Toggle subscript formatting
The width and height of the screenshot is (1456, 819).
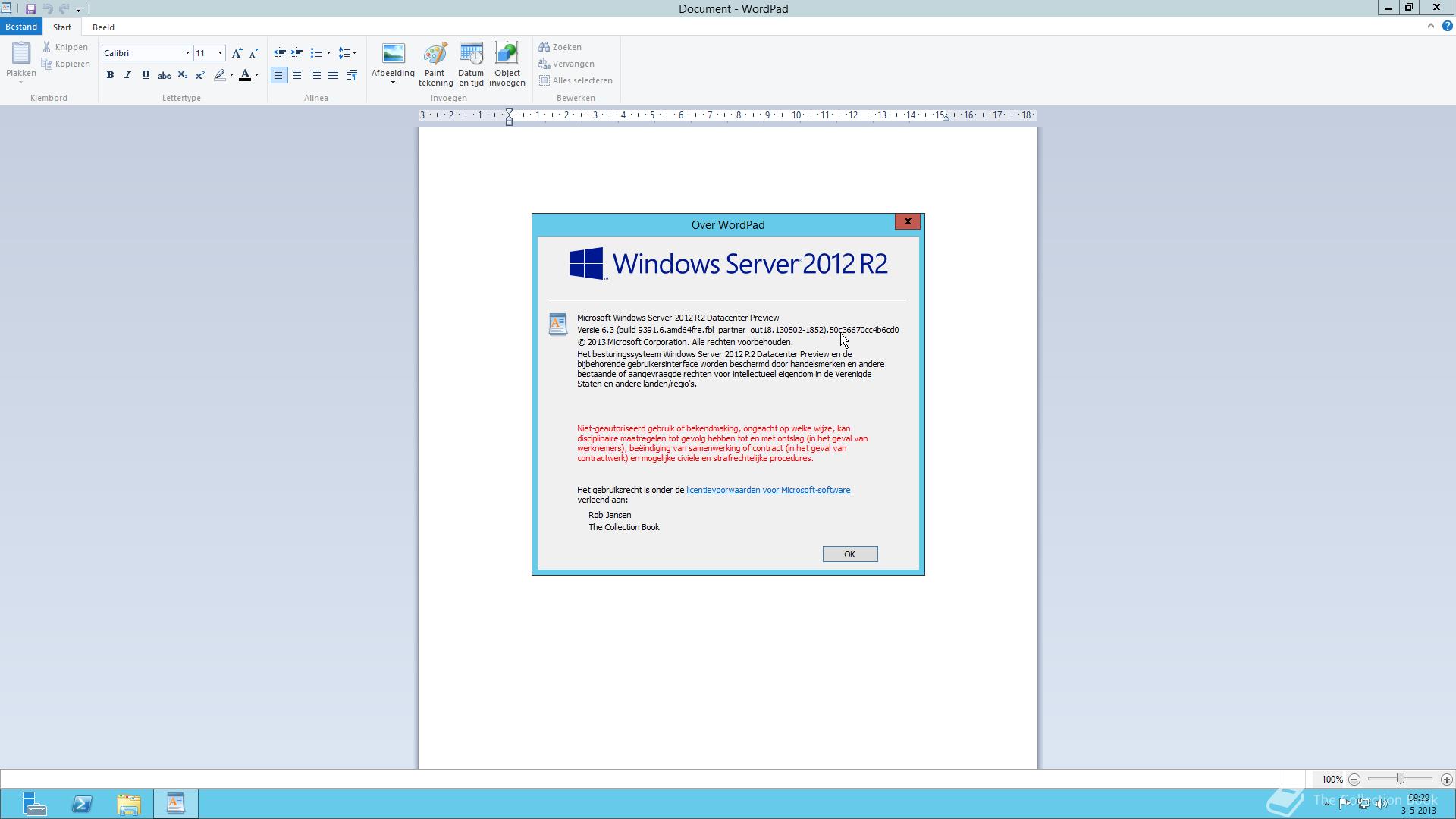coord(182,75)
